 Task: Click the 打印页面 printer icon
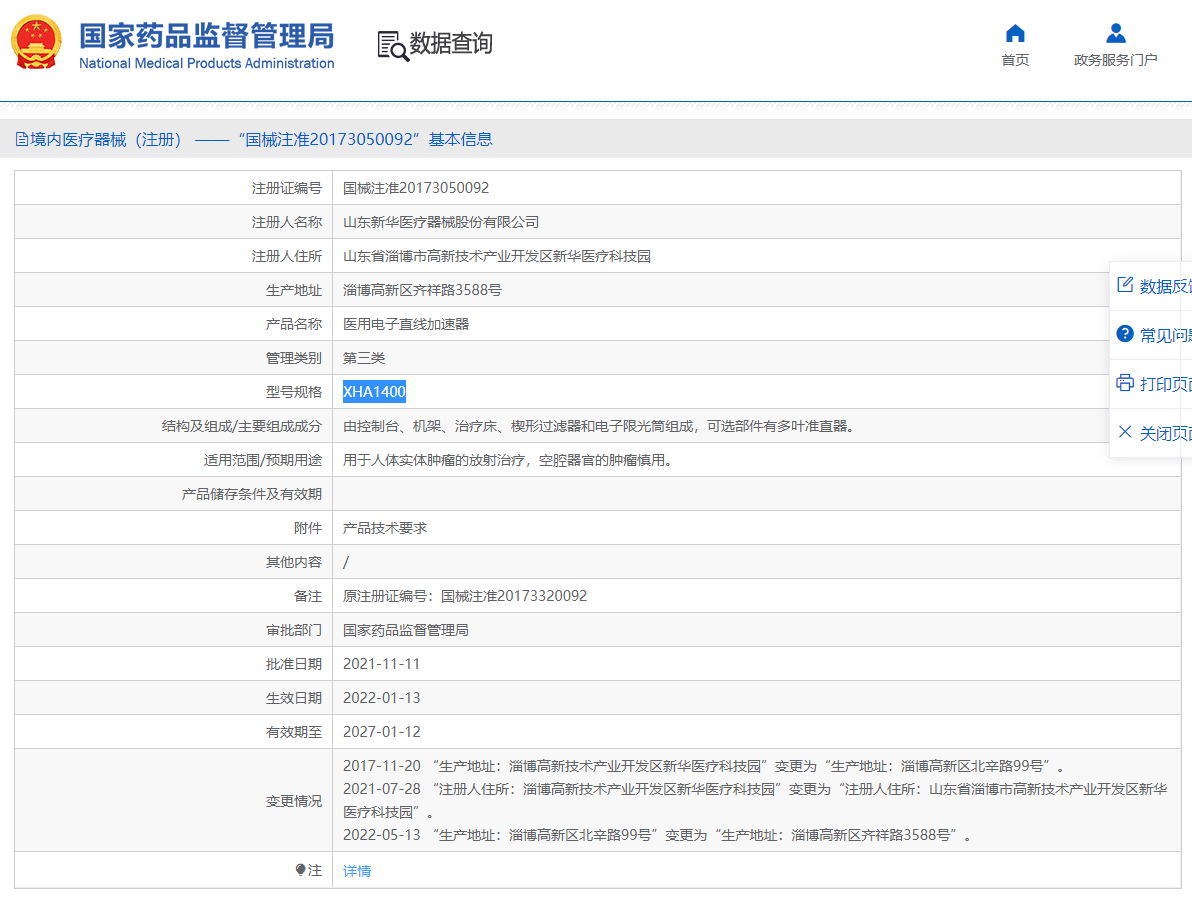coord(1125,382)
